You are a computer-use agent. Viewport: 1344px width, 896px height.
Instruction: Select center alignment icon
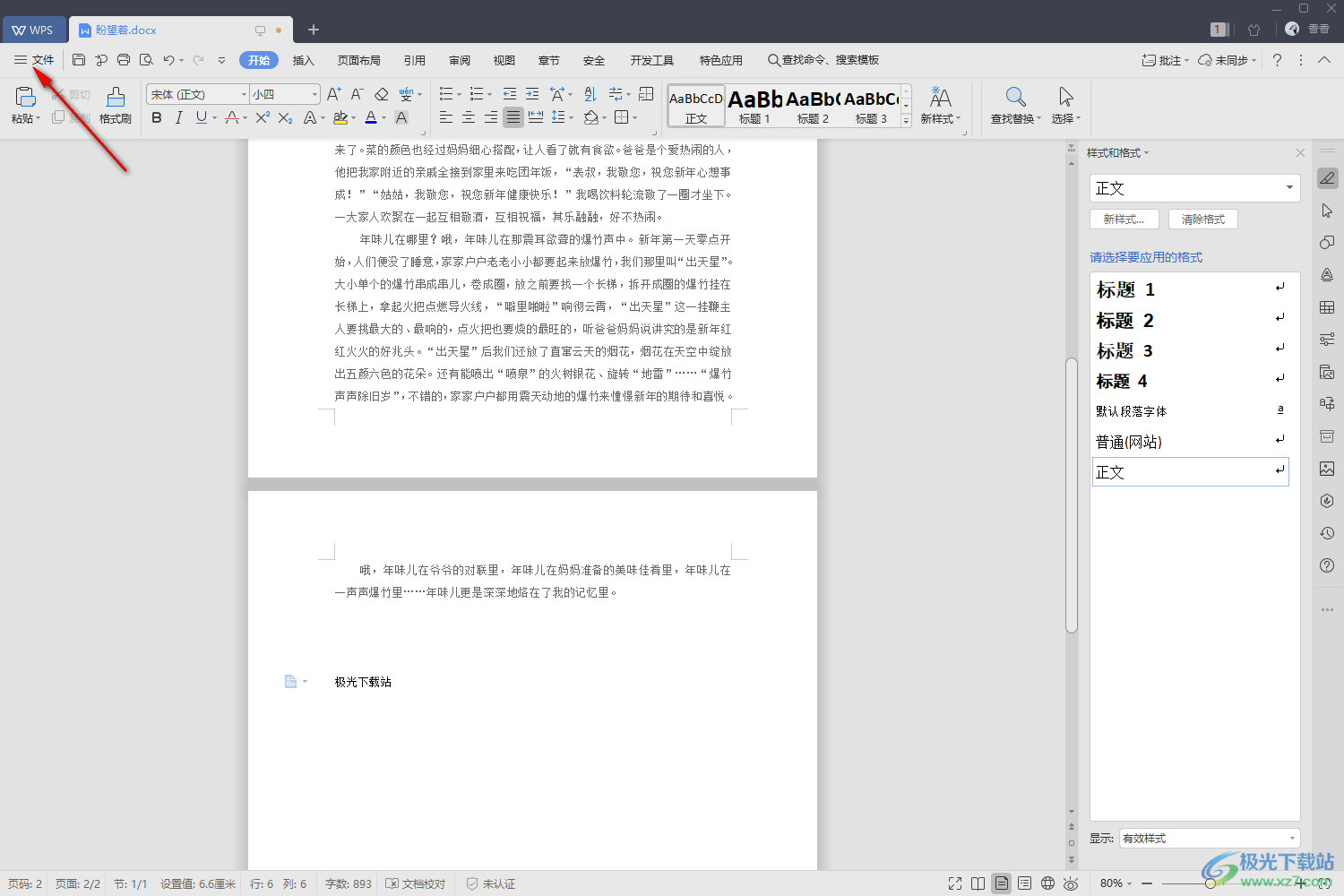coord(469,117)
